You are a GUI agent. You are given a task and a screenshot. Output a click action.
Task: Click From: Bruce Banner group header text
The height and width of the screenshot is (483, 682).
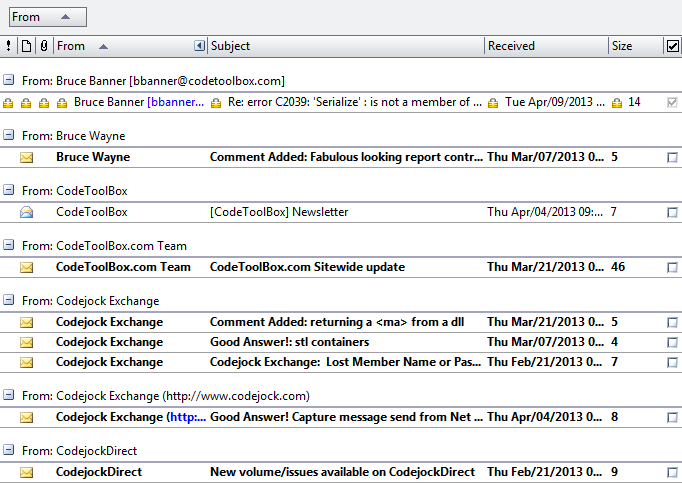click(153, 81)
